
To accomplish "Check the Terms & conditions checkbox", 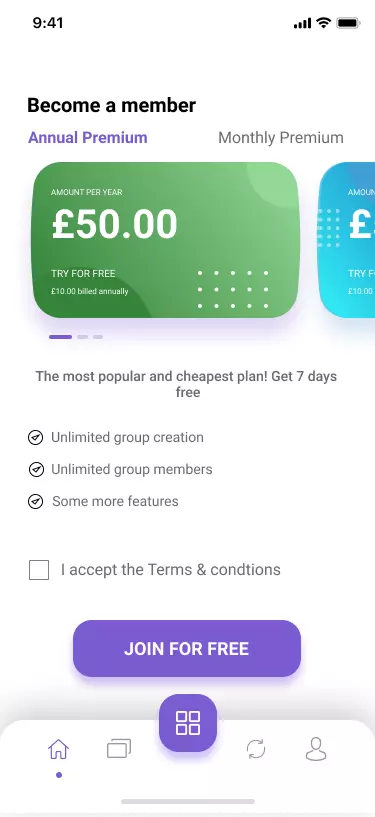I will 39,570.
